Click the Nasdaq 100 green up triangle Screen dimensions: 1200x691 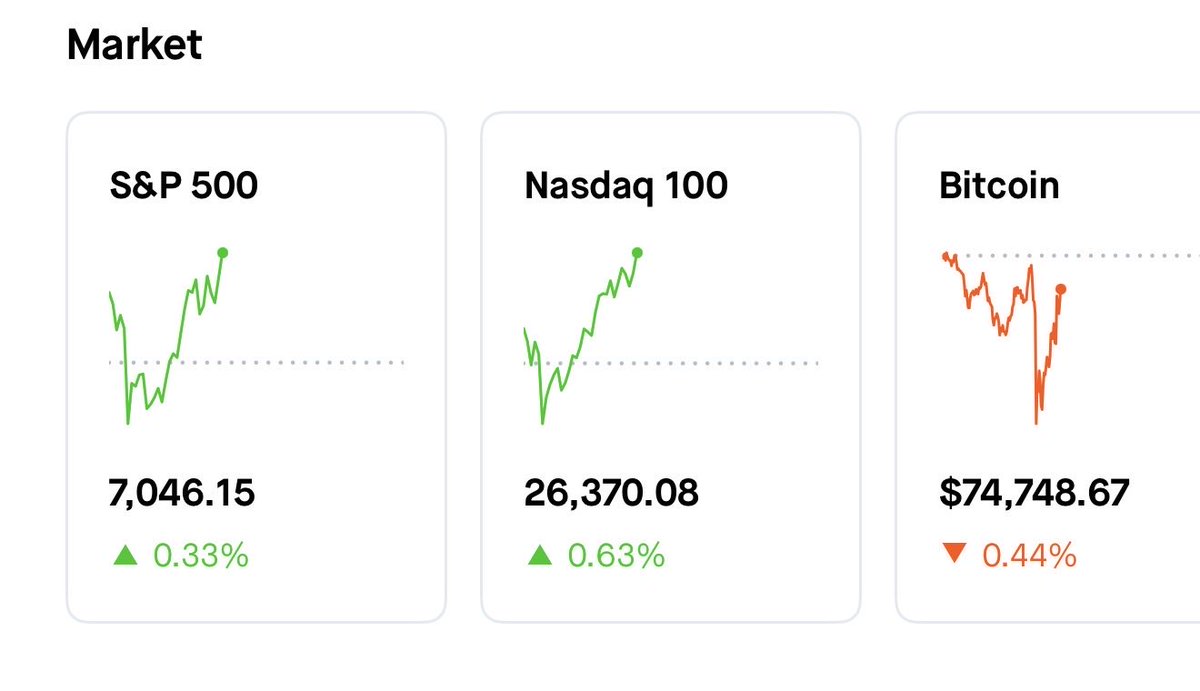coord(540,555)
